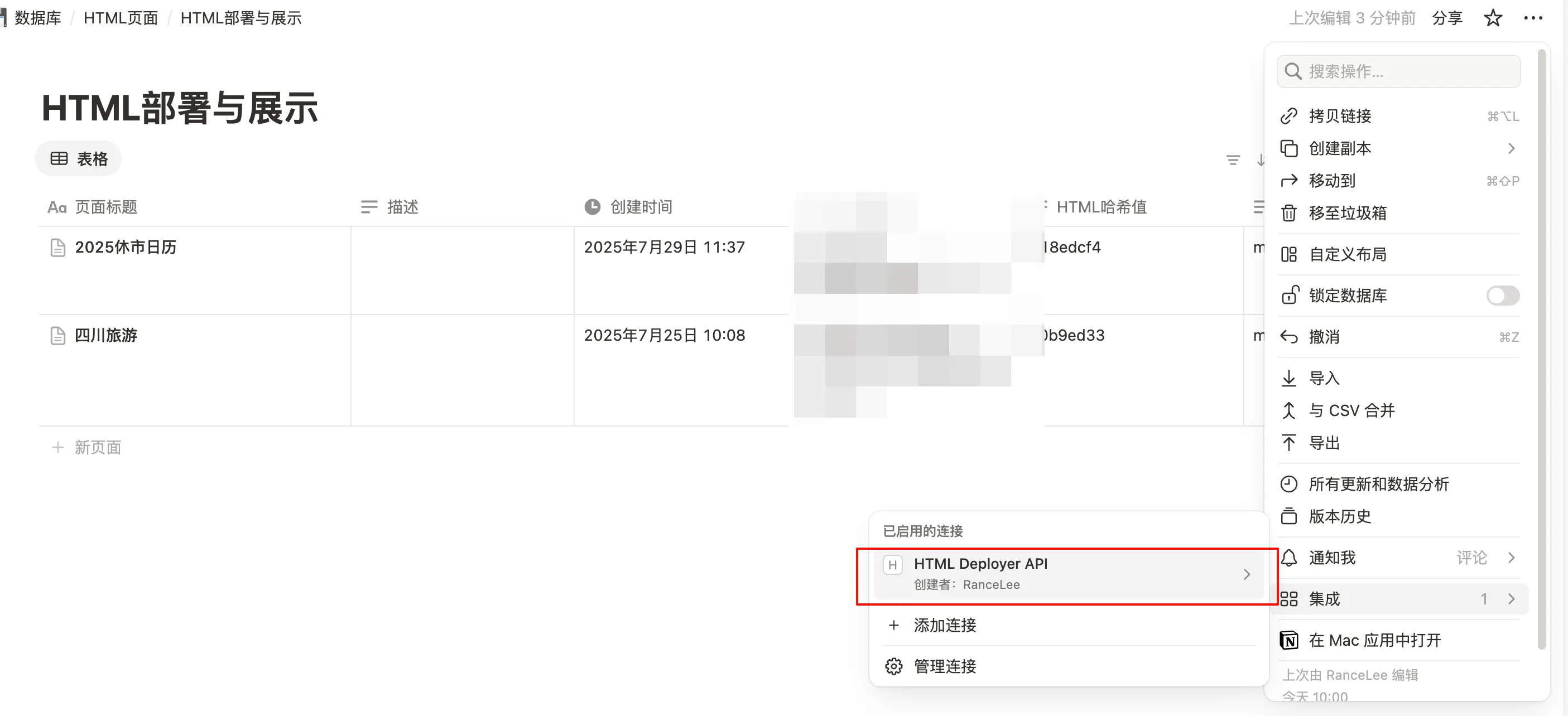Click the 分享 button

pos(1447,18)
